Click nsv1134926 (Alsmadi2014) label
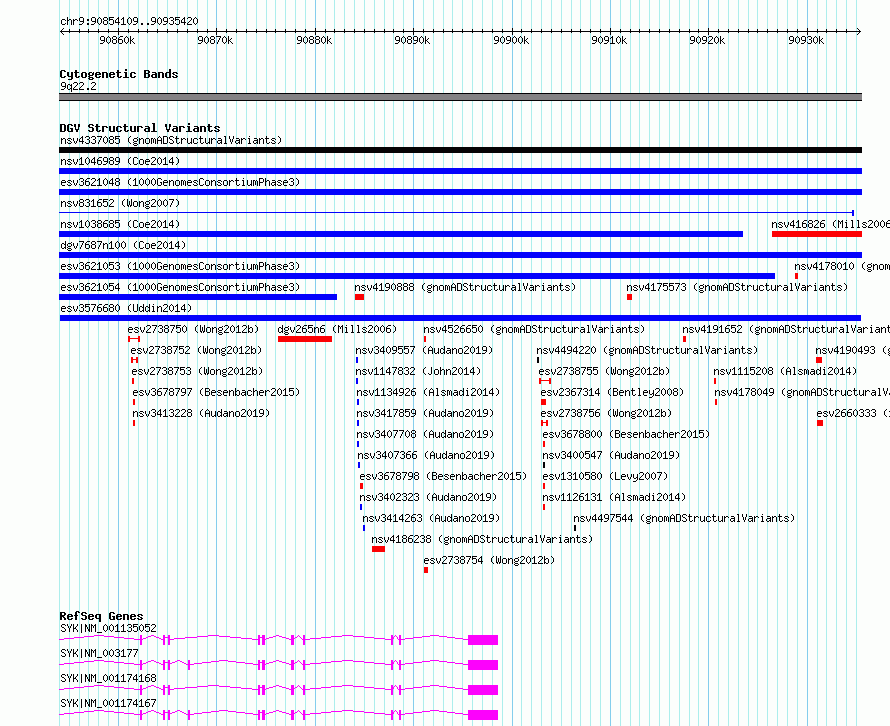 point(428,392)
